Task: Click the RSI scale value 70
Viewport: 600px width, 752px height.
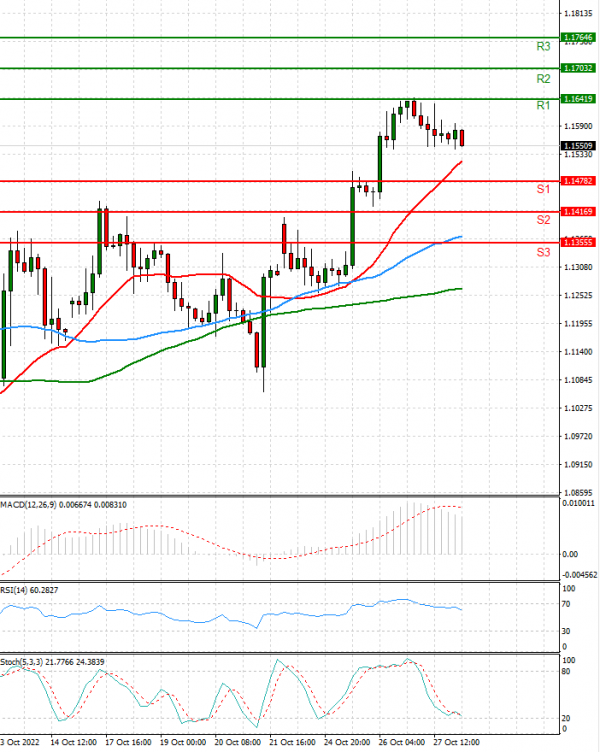Action: pyautogui.click(x=566, y=604)
